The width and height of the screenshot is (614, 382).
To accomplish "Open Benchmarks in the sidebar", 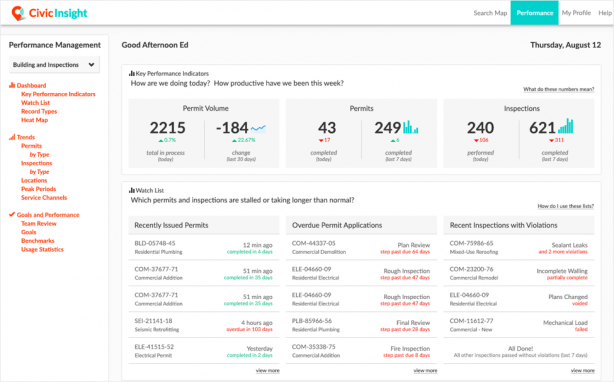I will [x=38, y=240].
